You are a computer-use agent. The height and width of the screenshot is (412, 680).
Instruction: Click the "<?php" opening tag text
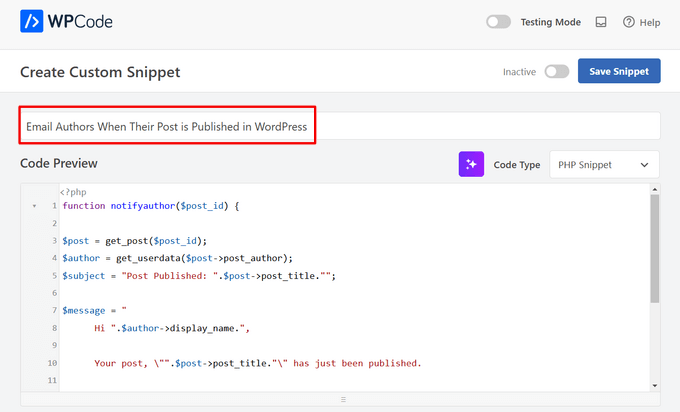coord(73,192)
